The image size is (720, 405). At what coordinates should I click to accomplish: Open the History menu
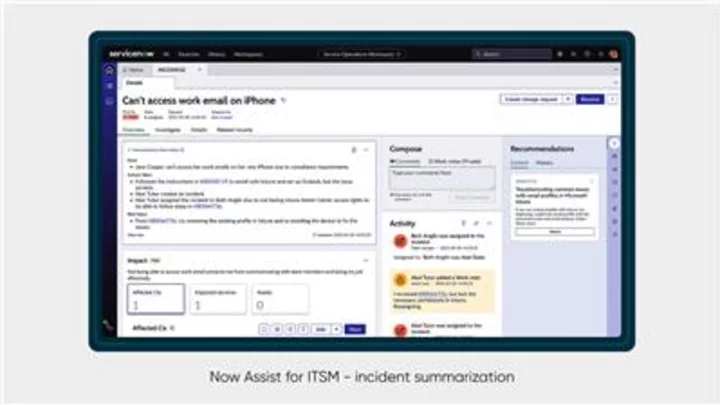tap(216, 54)
